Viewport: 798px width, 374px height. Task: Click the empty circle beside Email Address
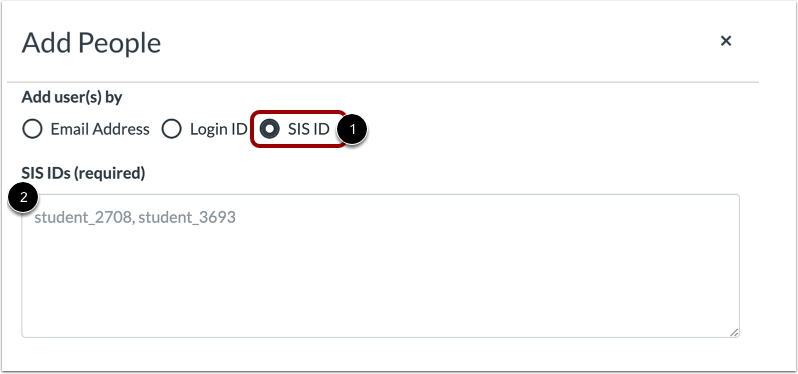pyautogui.click(x=33, y=129)
